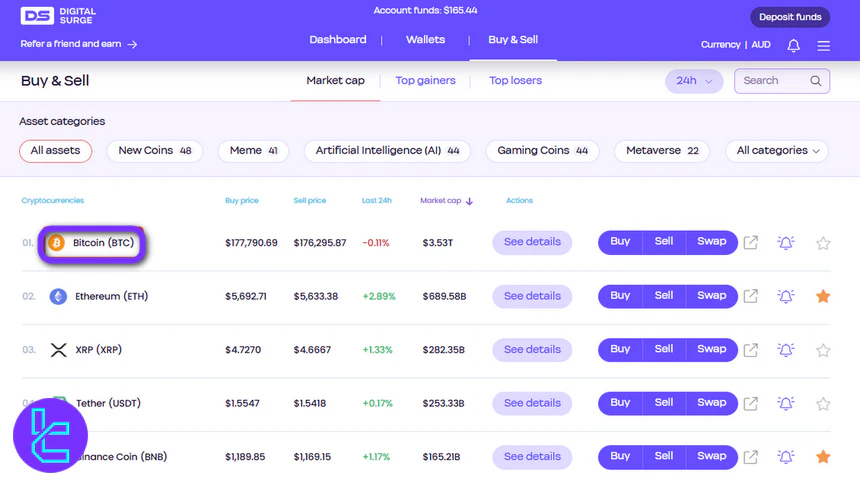Unfavorite Binance Coin with the star
The image size is (860, 484).
823,457
